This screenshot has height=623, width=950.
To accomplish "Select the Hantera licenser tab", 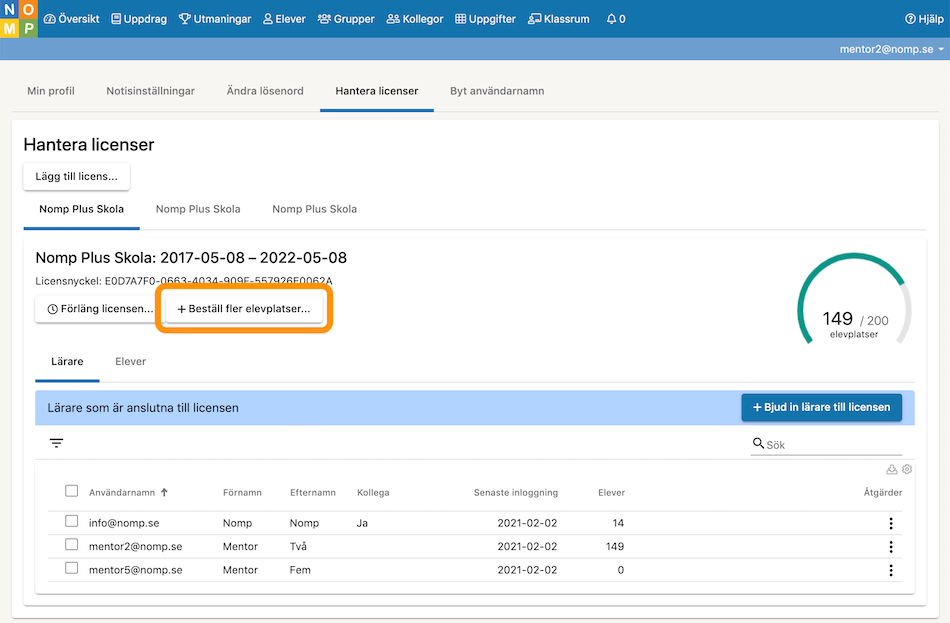I will coord(377,91).
